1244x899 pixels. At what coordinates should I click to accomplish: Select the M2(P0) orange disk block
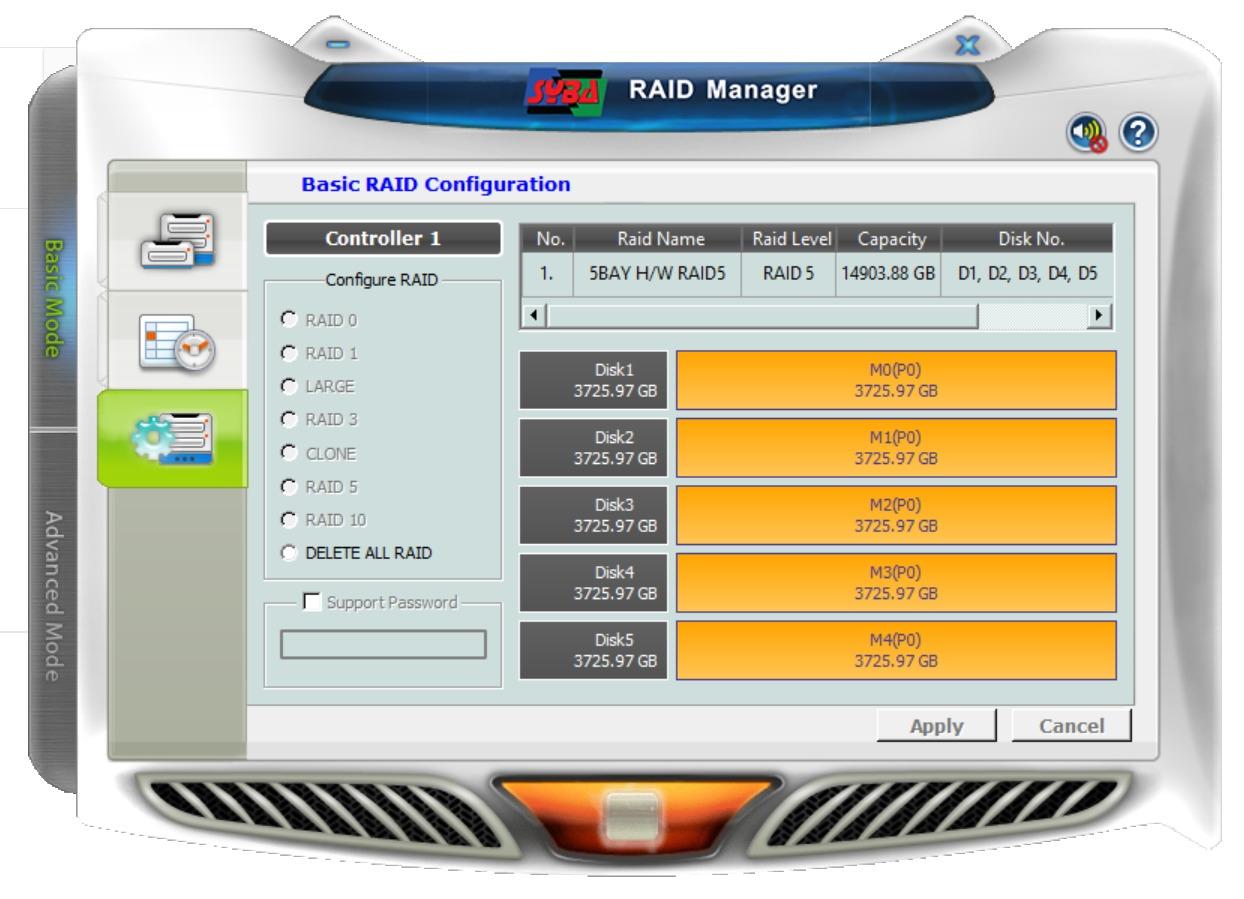coord(896,515)
